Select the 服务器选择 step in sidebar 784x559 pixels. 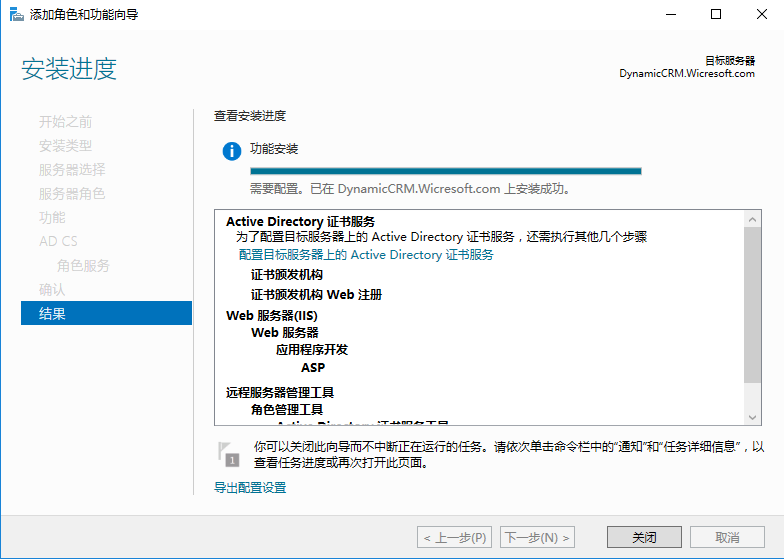[72, 170]
